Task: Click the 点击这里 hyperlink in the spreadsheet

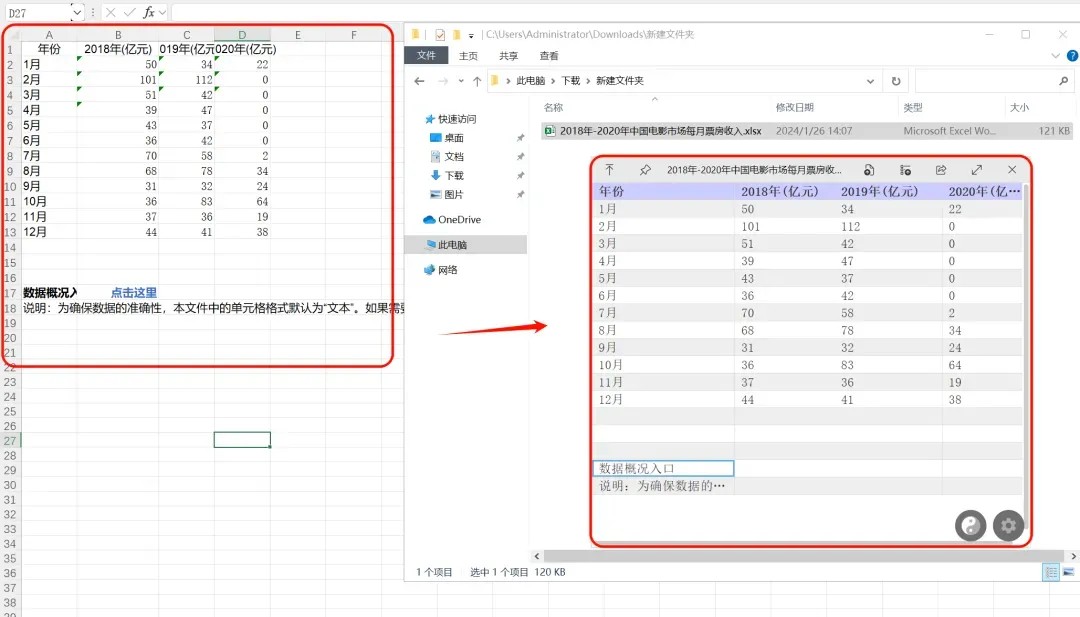Action: [134, 293]
